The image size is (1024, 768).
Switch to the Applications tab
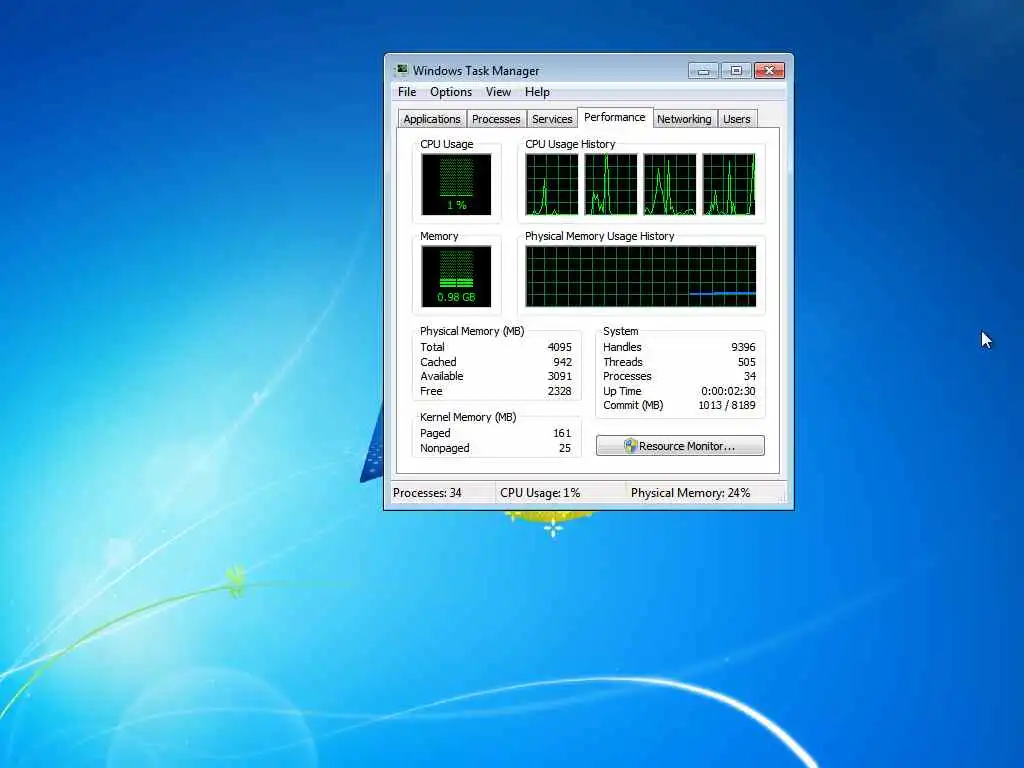coord(432,119)
